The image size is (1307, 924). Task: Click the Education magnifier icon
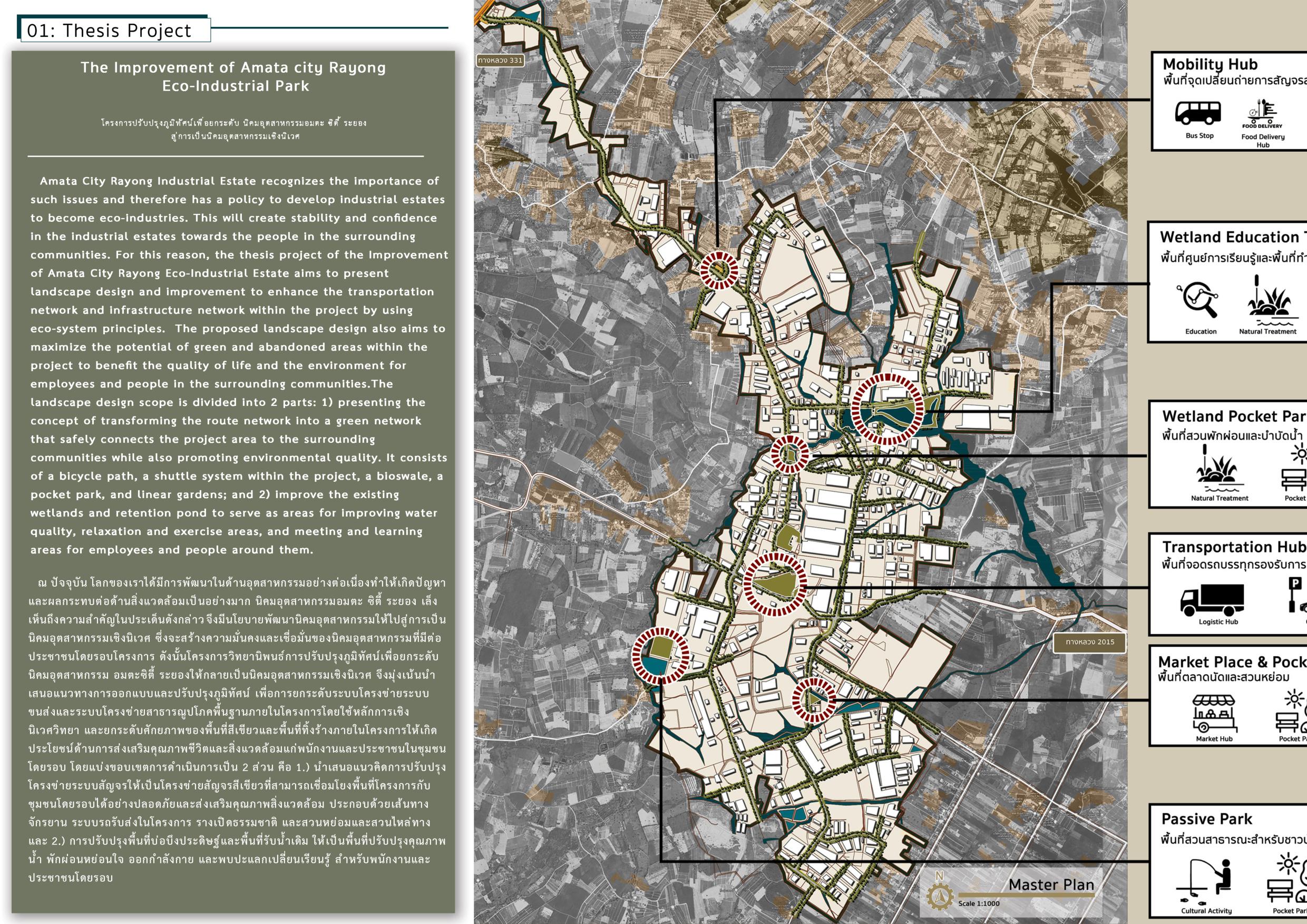tap(1198, 300)
